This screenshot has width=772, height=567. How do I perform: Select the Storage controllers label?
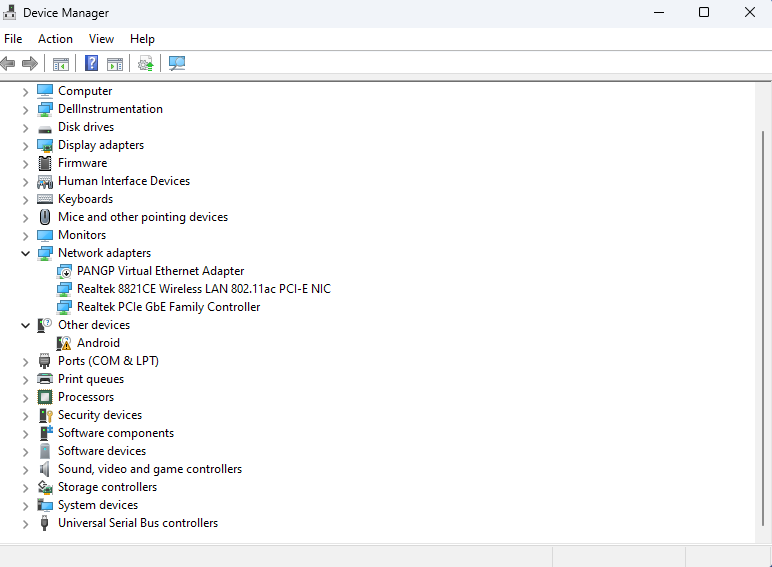tap(107, 487)
